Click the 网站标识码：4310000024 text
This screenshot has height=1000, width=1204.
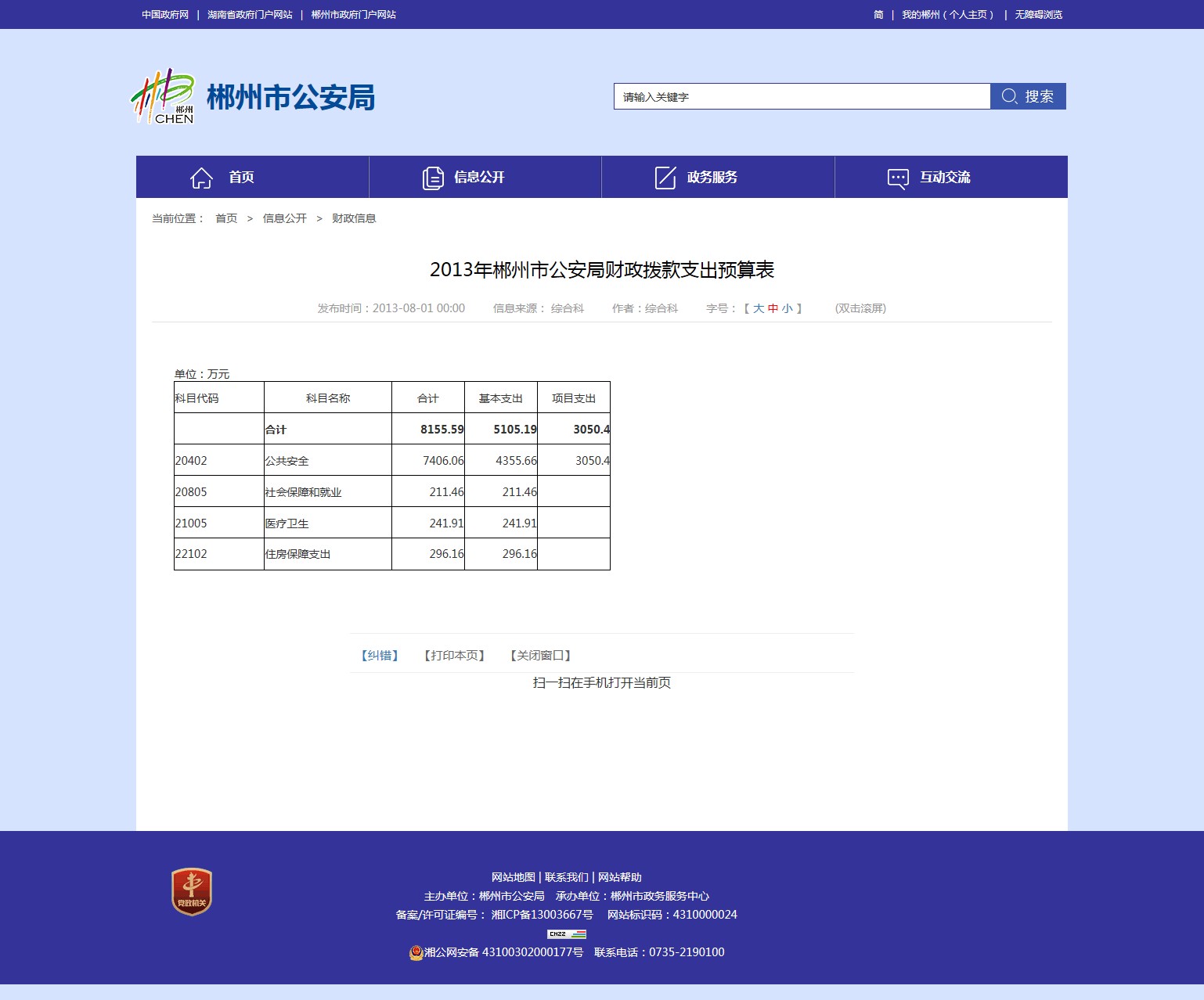[x=672, y=915]
